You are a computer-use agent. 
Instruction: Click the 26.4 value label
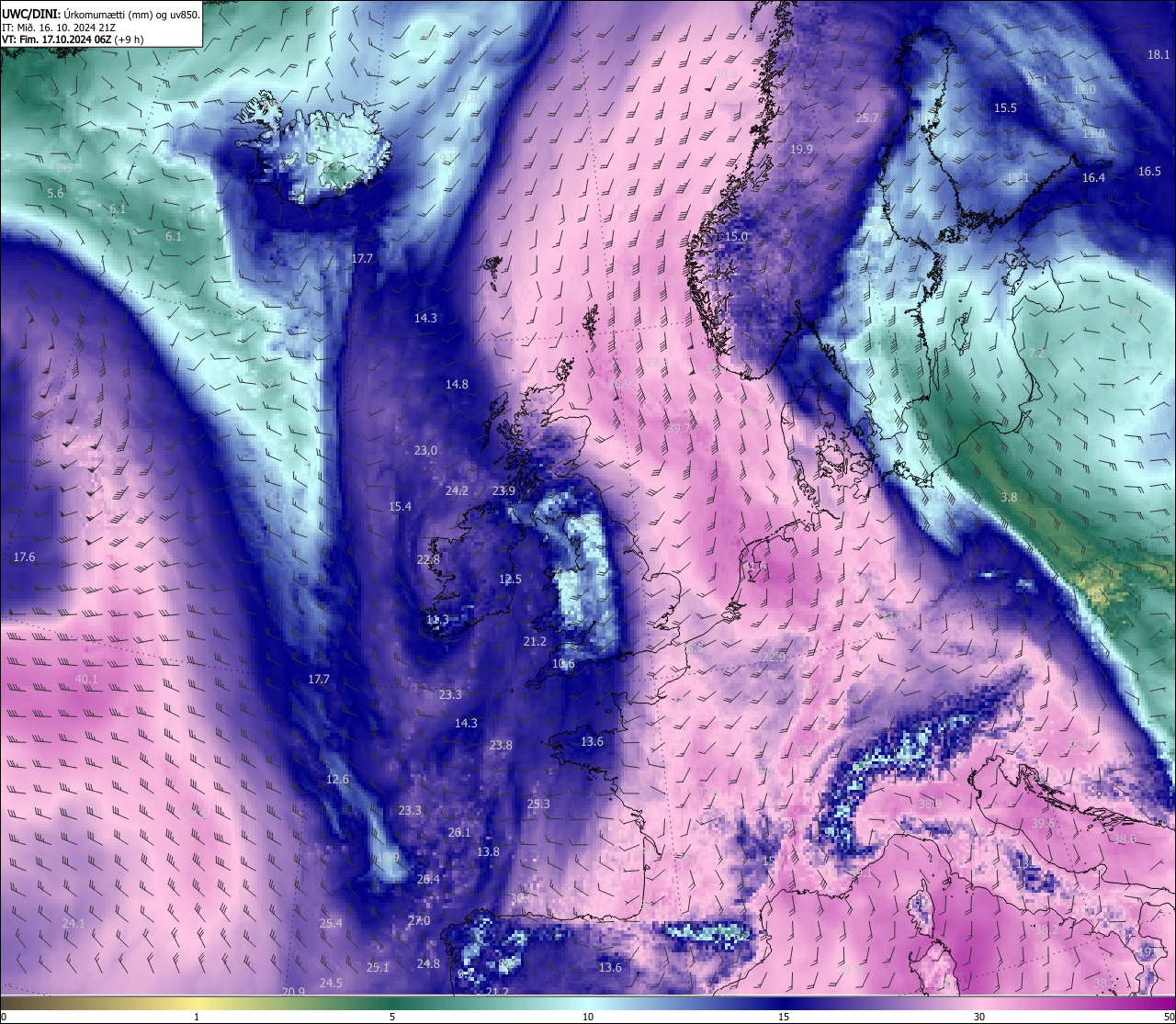click(428, 880)
